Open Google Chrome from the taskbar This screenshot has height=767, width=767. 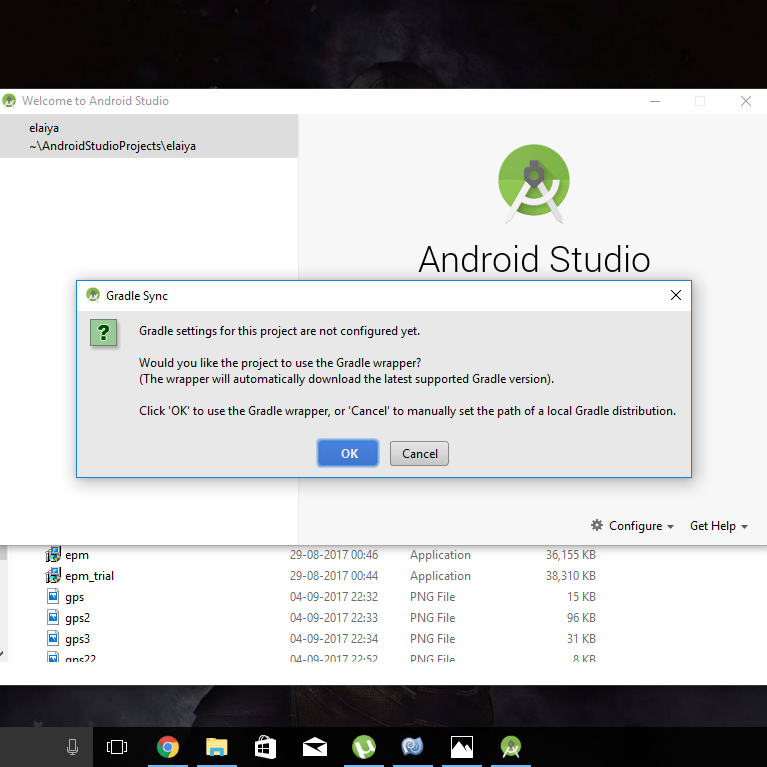click(x=167, y=747)
